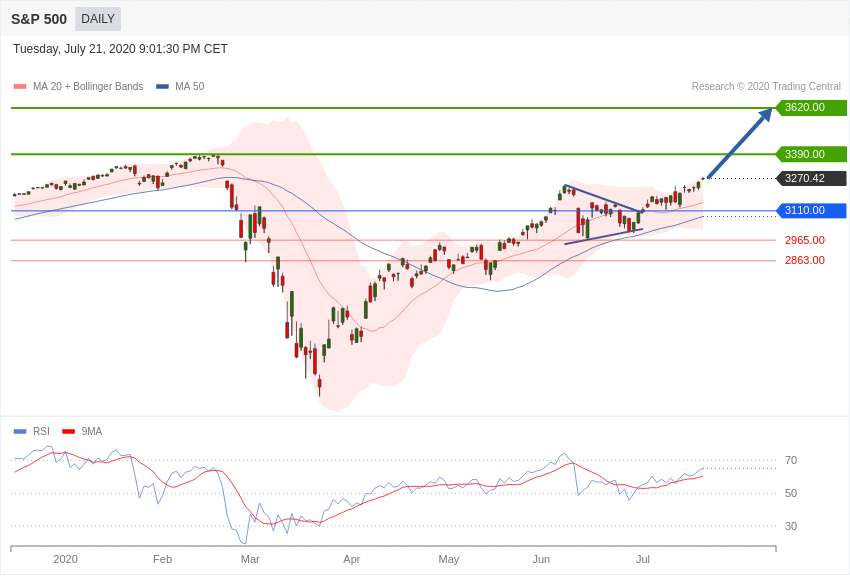Click the 2965.00 red support label
Viewport: 850px width, 576px height.
click(805, 240)
